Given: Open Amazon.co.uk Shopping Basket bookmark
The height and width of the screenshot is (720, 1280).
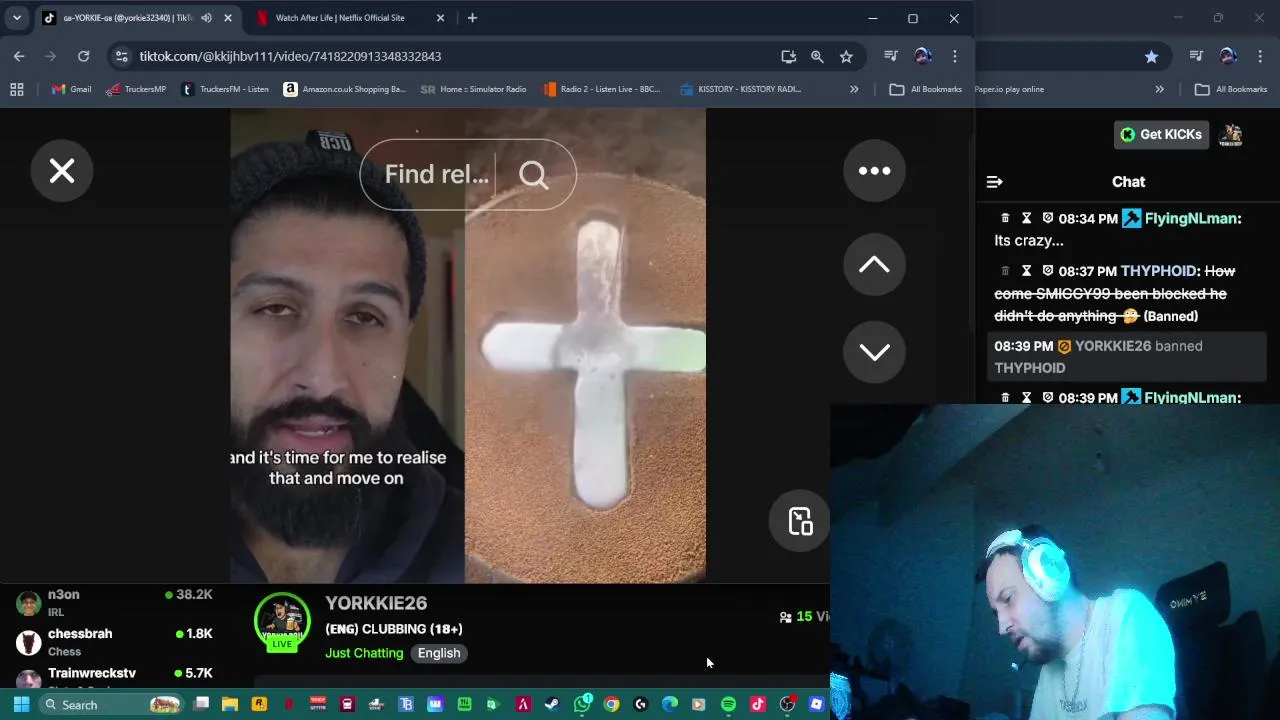Looking at the screenshot, I should (345, 89).
